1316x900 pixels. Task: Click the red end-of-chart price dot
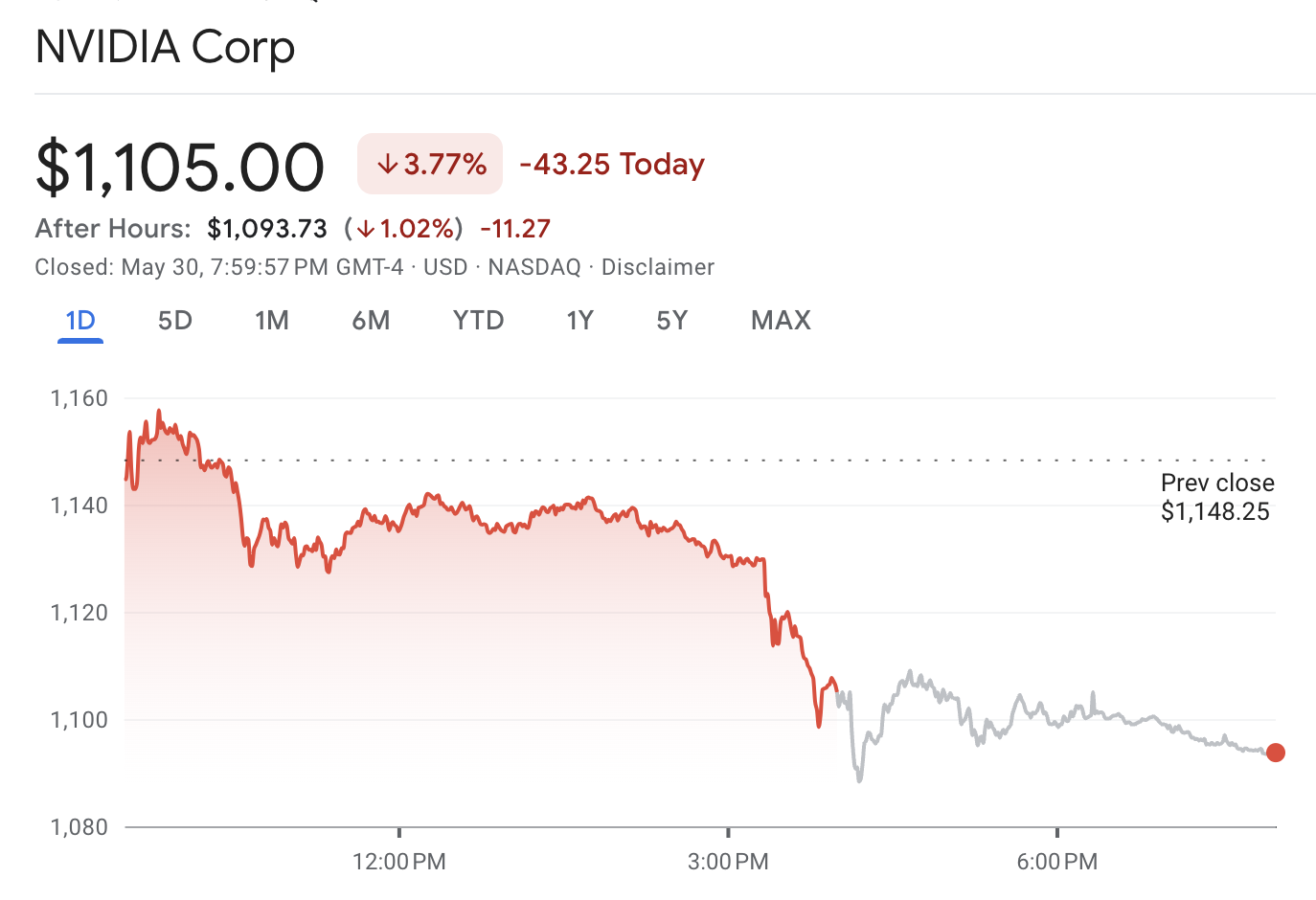[1275, 753]
